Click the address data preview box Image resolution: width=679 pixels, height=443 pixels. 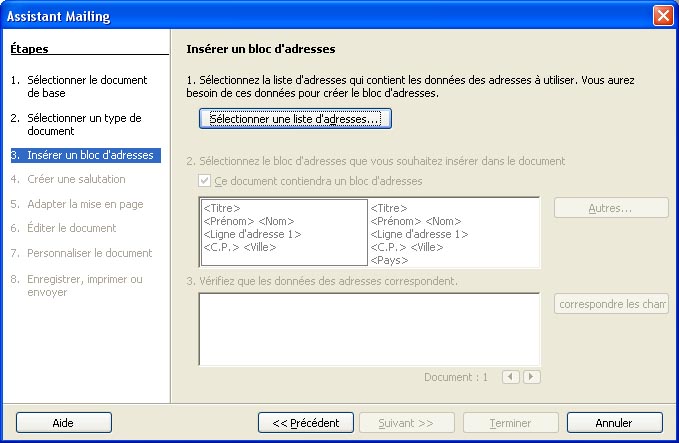(x=369, y=328)
